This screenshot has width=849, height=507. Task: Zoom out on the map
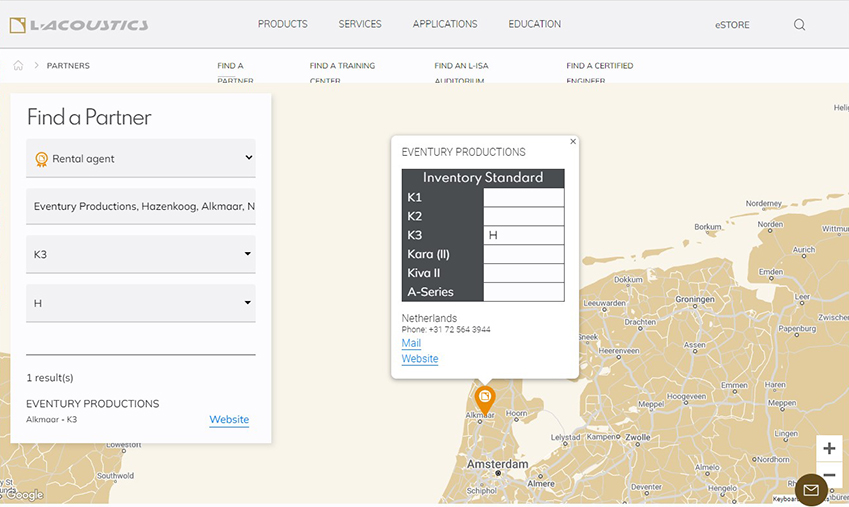[829, 475]
